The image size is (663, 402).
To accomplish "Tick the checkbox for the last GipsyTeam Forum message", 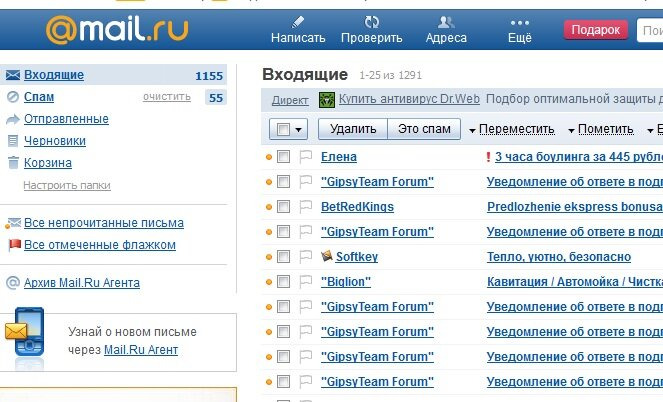I will [283, 382].
